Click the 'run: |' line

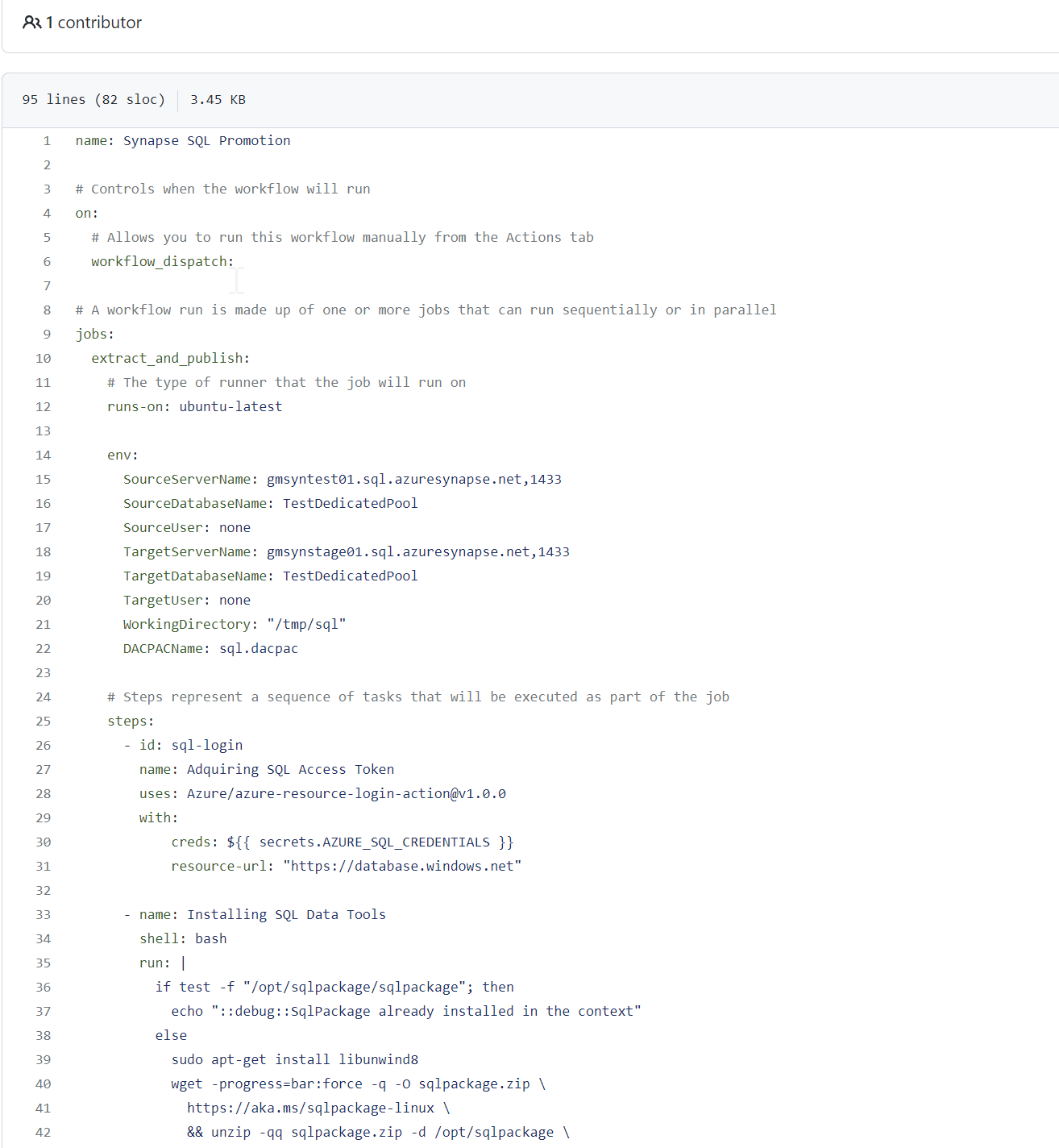click(x=163, y=963)
